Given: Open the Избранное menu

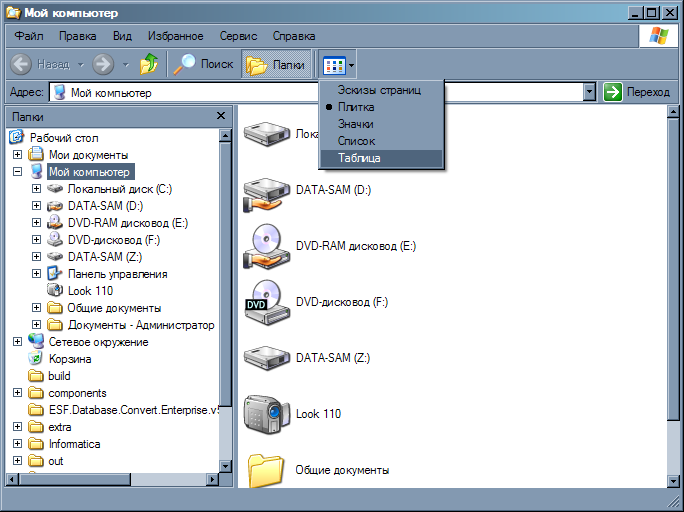Looking at the screenshot, I should point(175,36).
